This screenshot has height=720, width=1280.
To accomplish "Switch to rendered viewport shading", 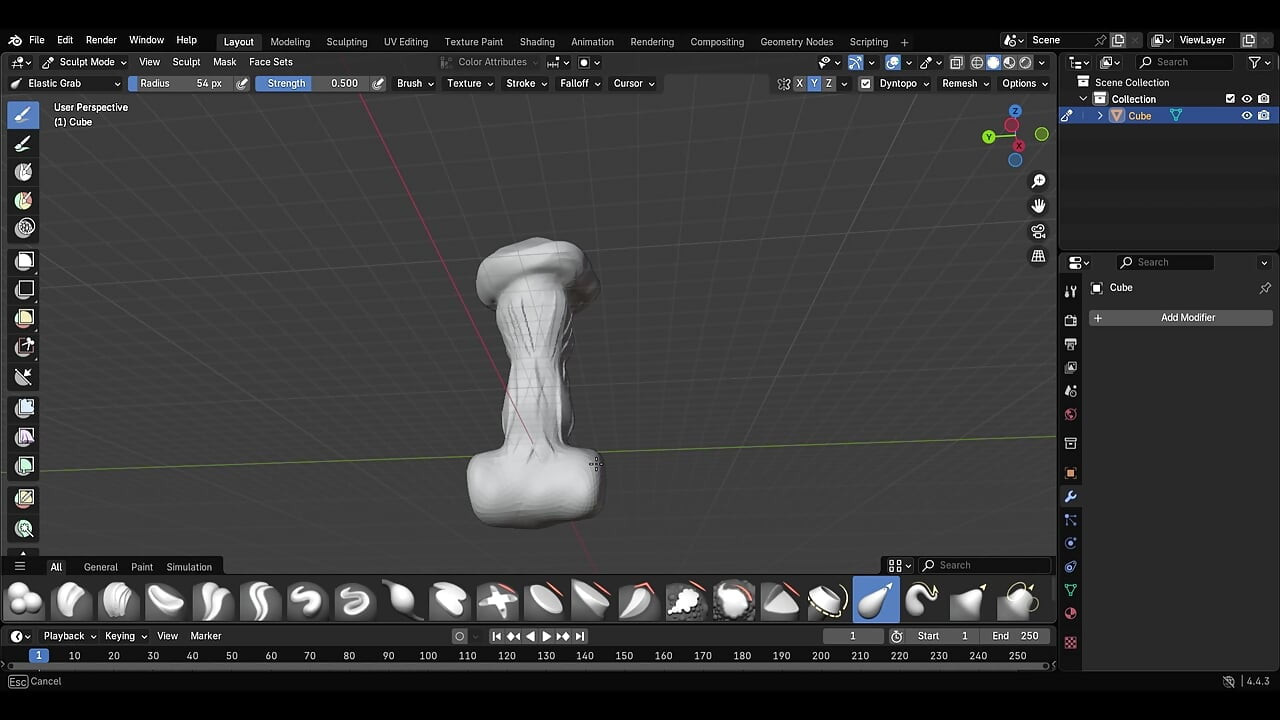I will coord(1025,62).
